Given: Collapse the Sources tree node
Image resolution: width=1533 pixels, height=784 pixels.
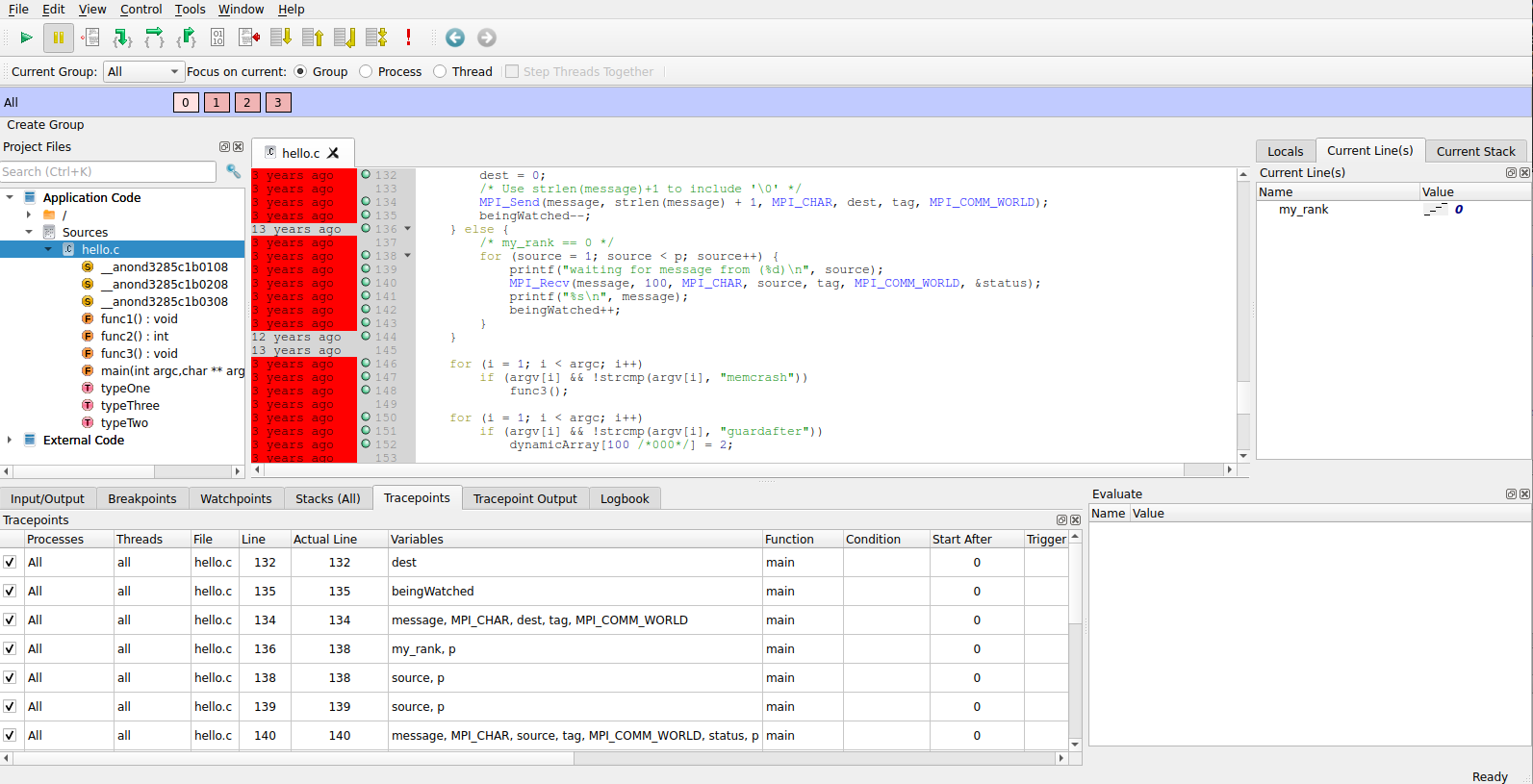Looking at the screenshot, I should click(29, 232).
